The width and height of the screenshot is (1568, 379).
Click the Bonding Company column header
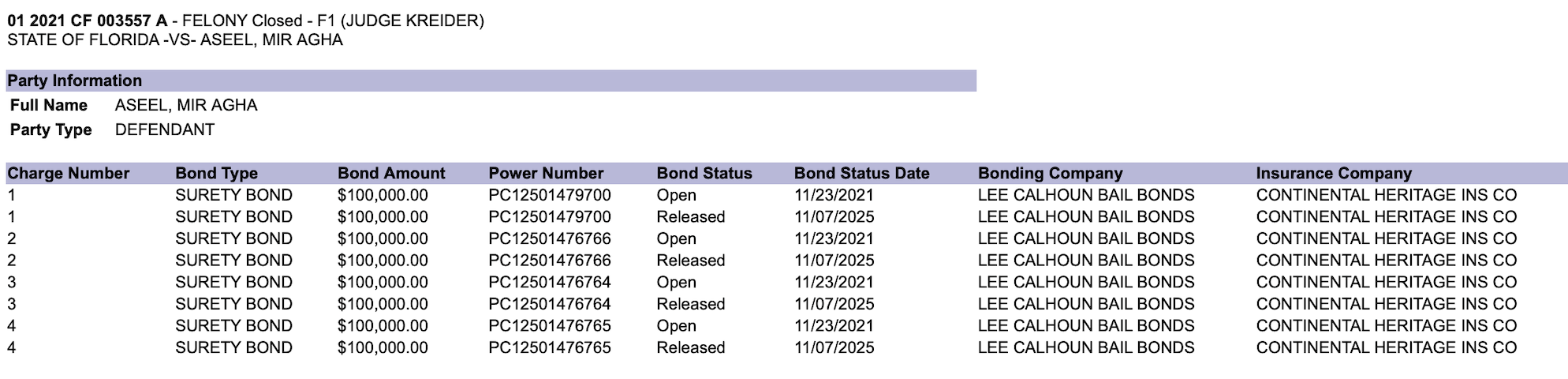coord(1050,173)
